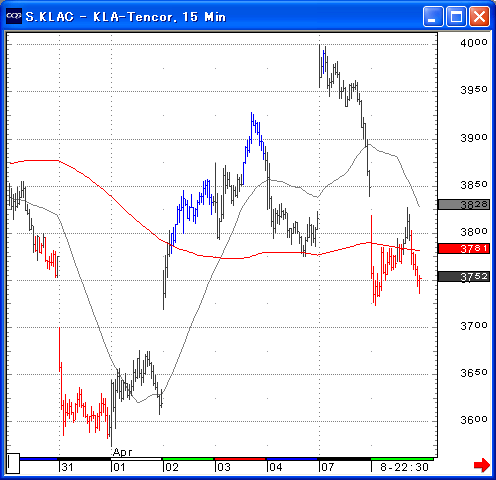Click the red scroll-right arrow
The height and width of the screenshot is (480, 496).
[482, 465]
